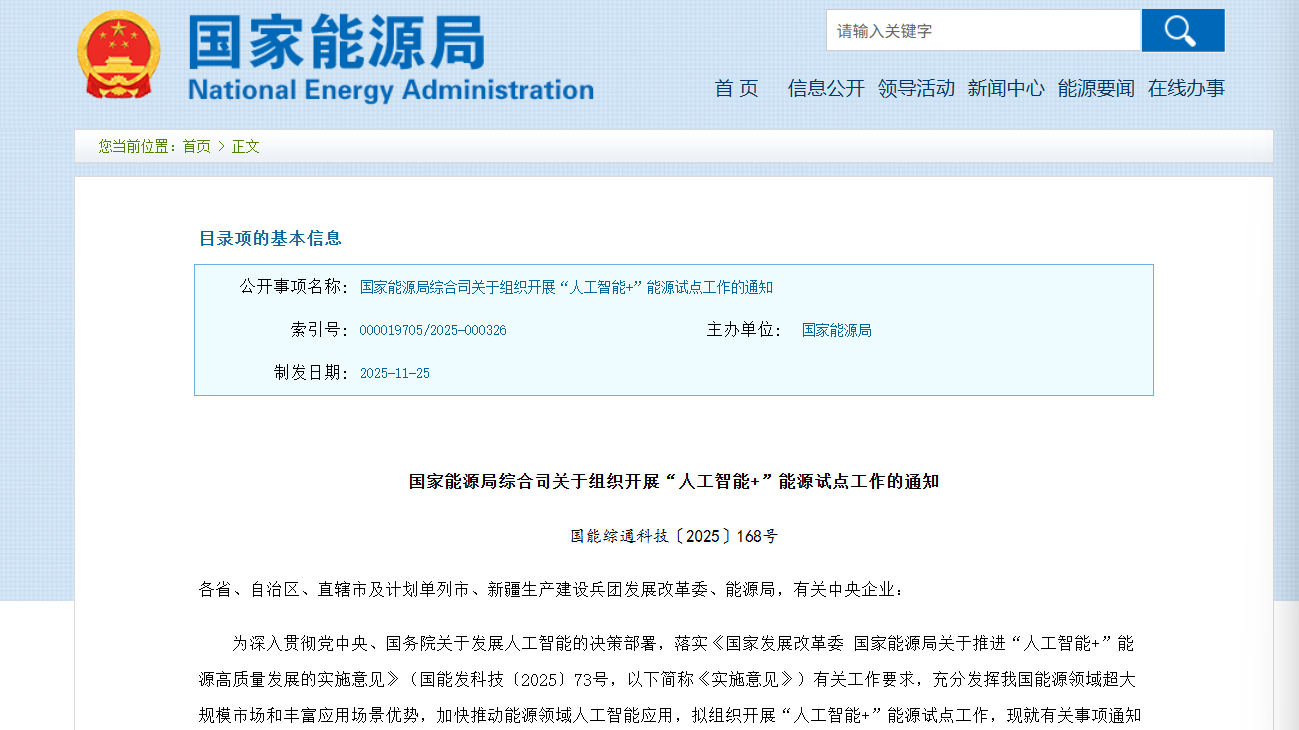The width and height of the screenshot is (1299, 730).
Task: Click the 首页 link in the breadcrumb
Action: [x=196, y=146]
